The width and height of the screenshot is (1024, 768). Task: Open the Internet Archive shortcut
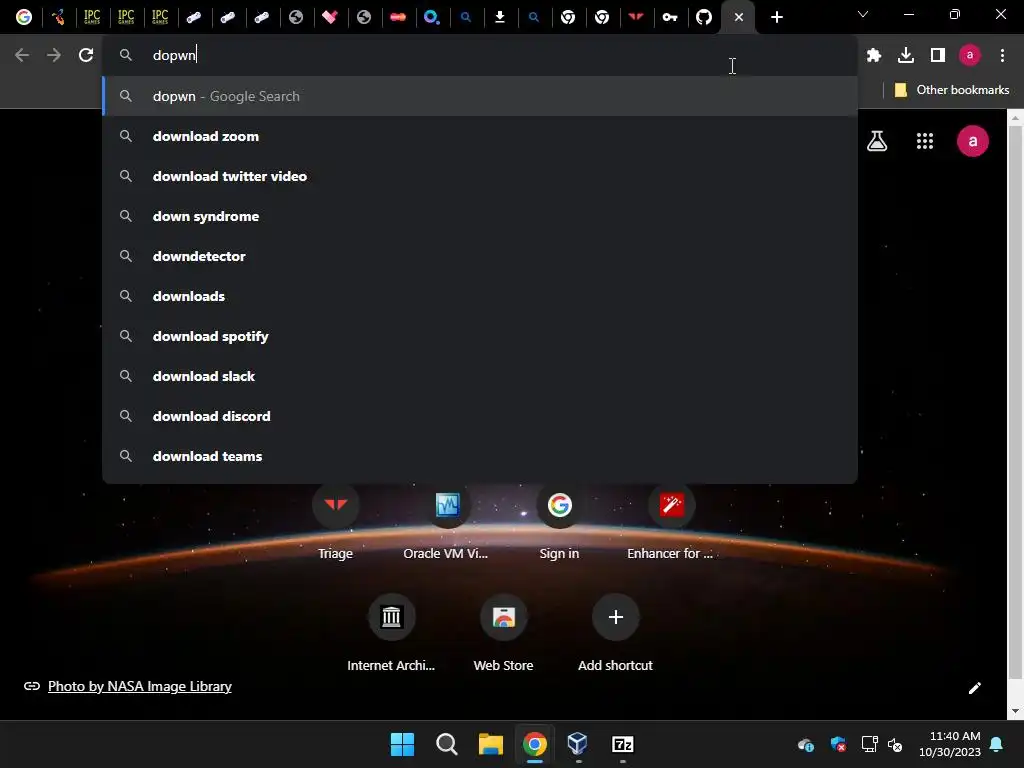click(391, 633)
